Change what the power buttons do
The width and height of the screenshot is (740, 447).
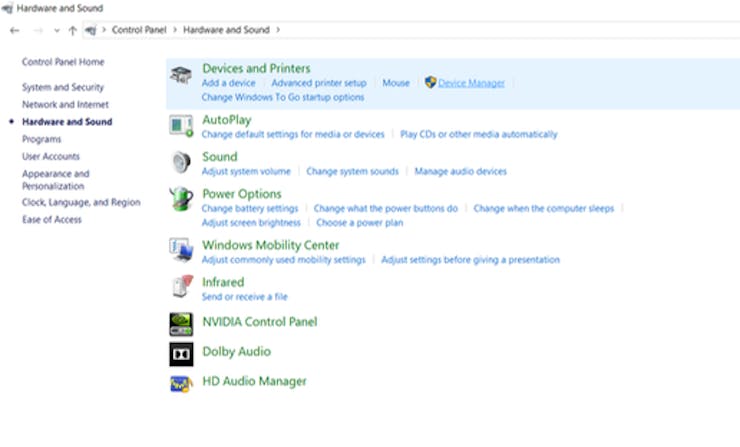386,209
